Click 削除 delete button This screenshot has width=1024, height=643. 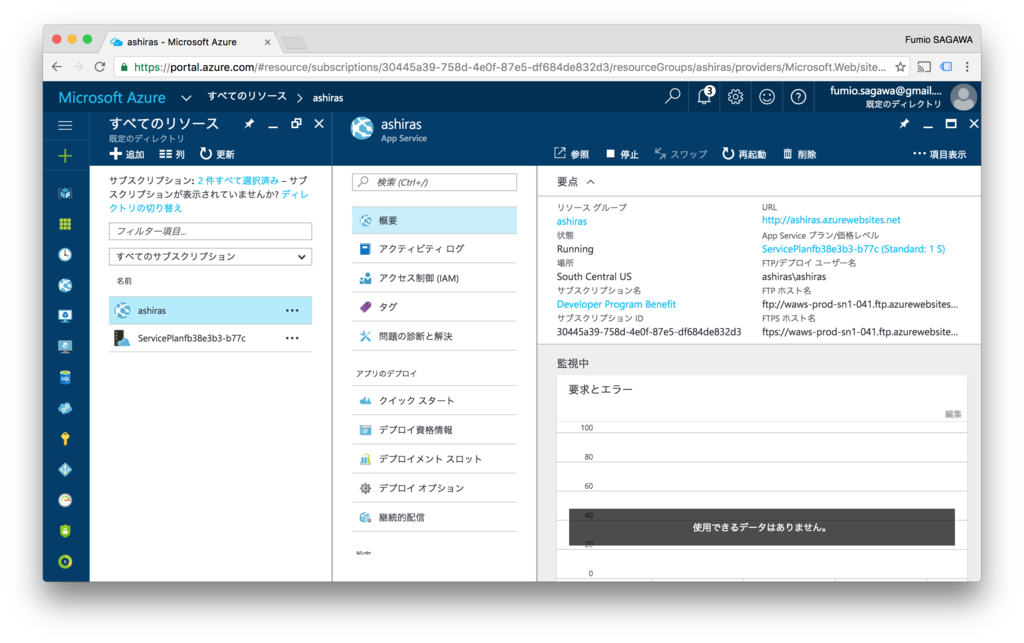coord(799,154)
